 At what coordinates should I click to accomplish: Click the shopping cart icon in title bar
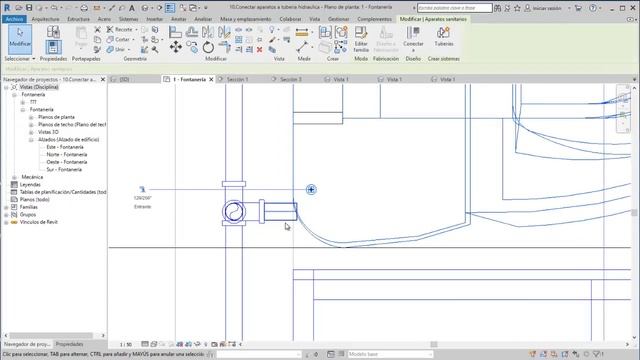(578, 8)
